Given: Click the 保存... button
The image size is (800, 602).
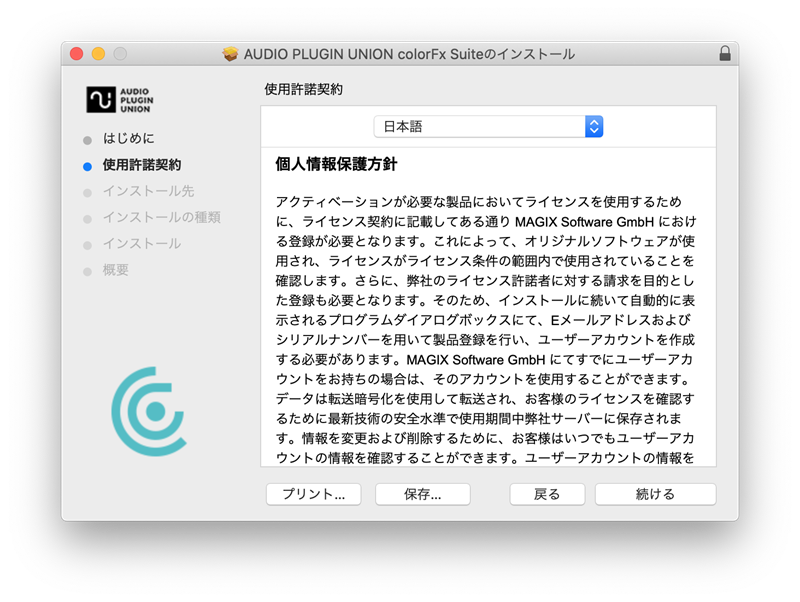Looking at the screenshot, I should pos(422,494).
